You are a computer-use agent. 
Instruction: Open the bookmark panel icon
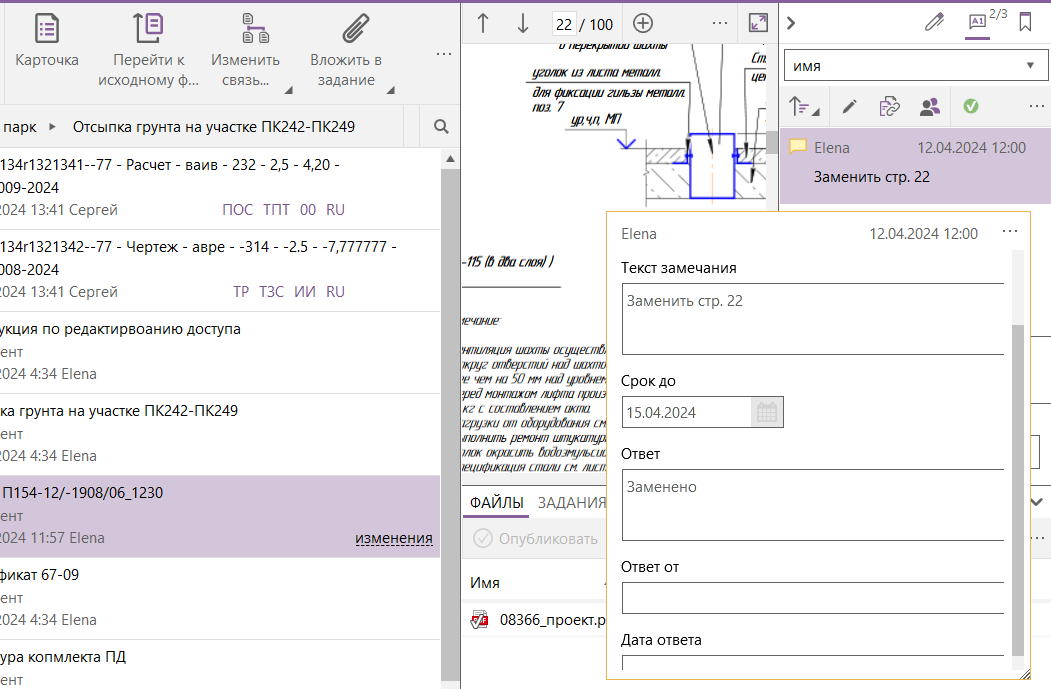coord(1025,23)
